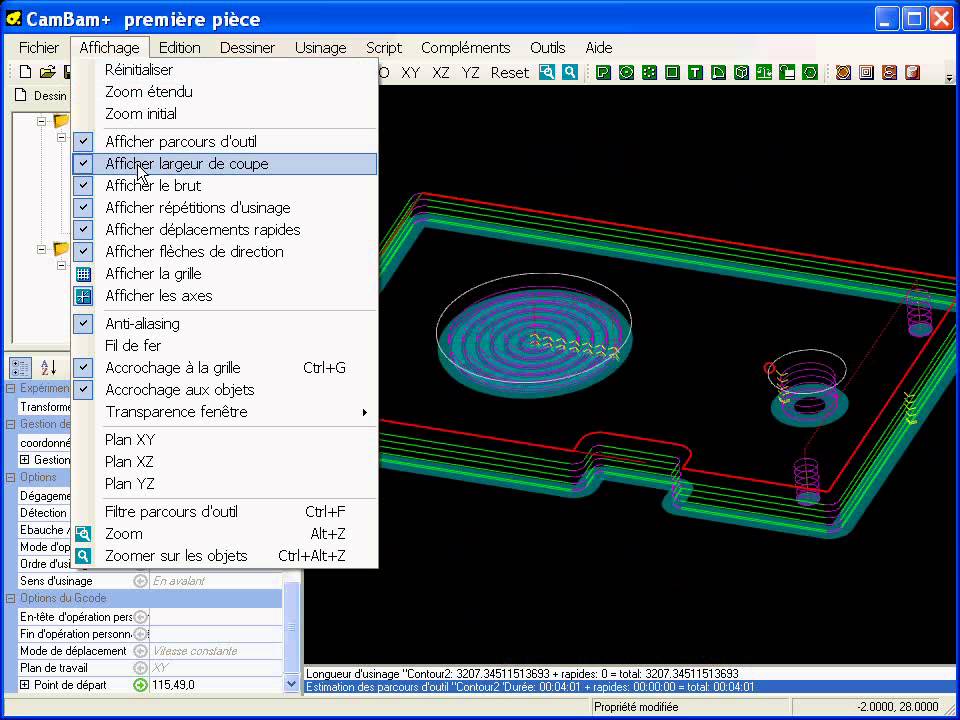Viewport: 960px width, 720px height.
Task: Click the zoom window toolbar icon
Action: click(x=547, y=72)
